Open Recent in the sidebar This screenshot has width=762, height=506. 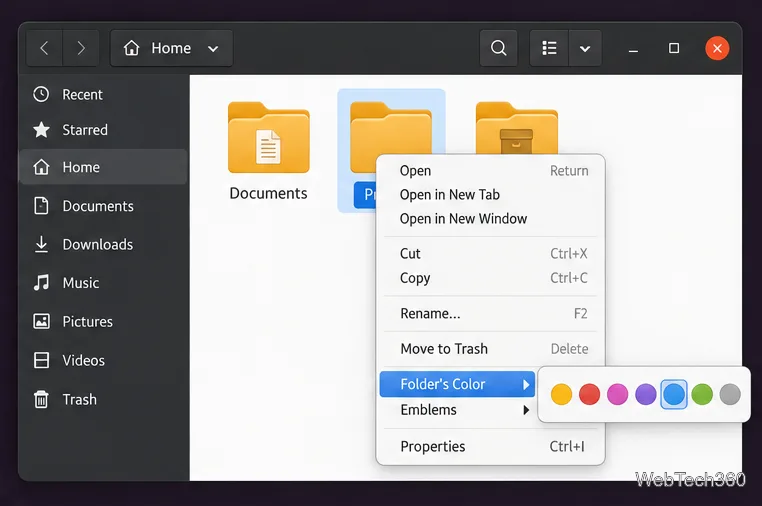(103, 94)
